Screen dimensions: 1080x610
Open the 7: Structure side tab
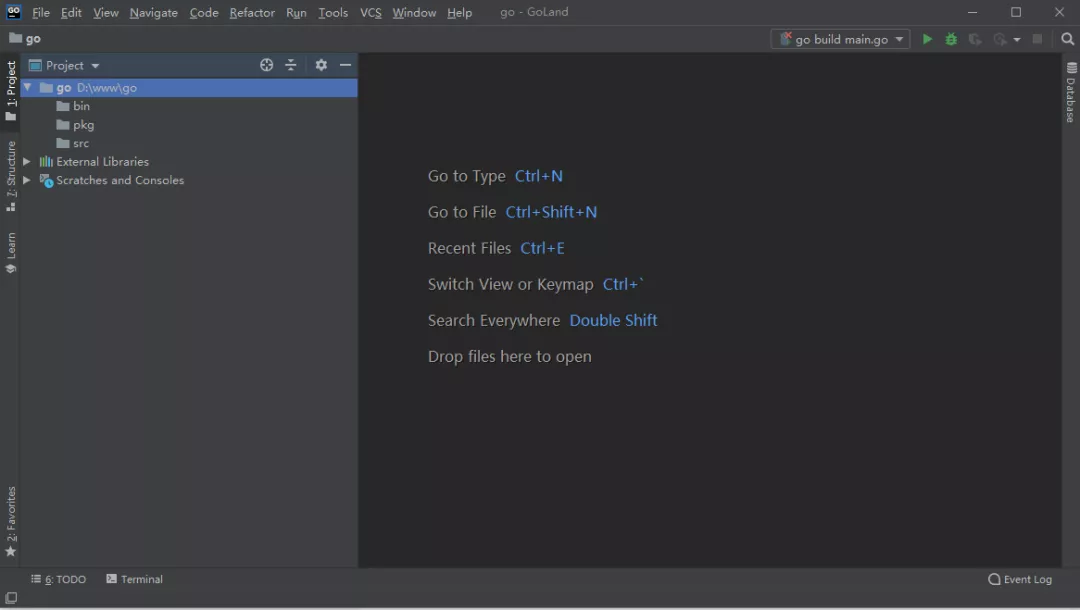pos(10,176)
